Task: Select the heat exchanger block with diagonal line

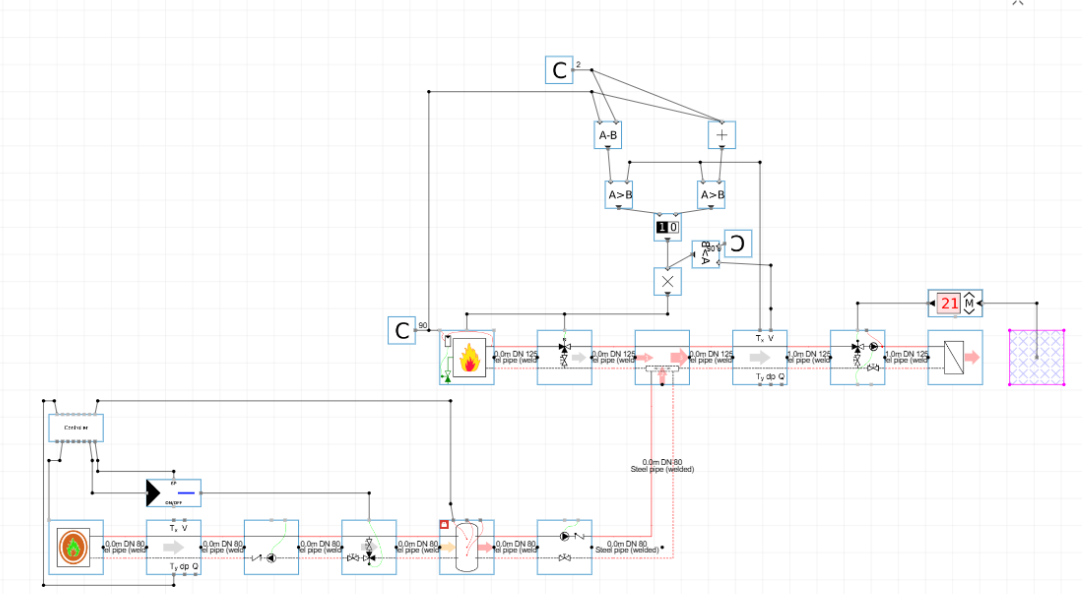Action: click(x=955, y=357)
